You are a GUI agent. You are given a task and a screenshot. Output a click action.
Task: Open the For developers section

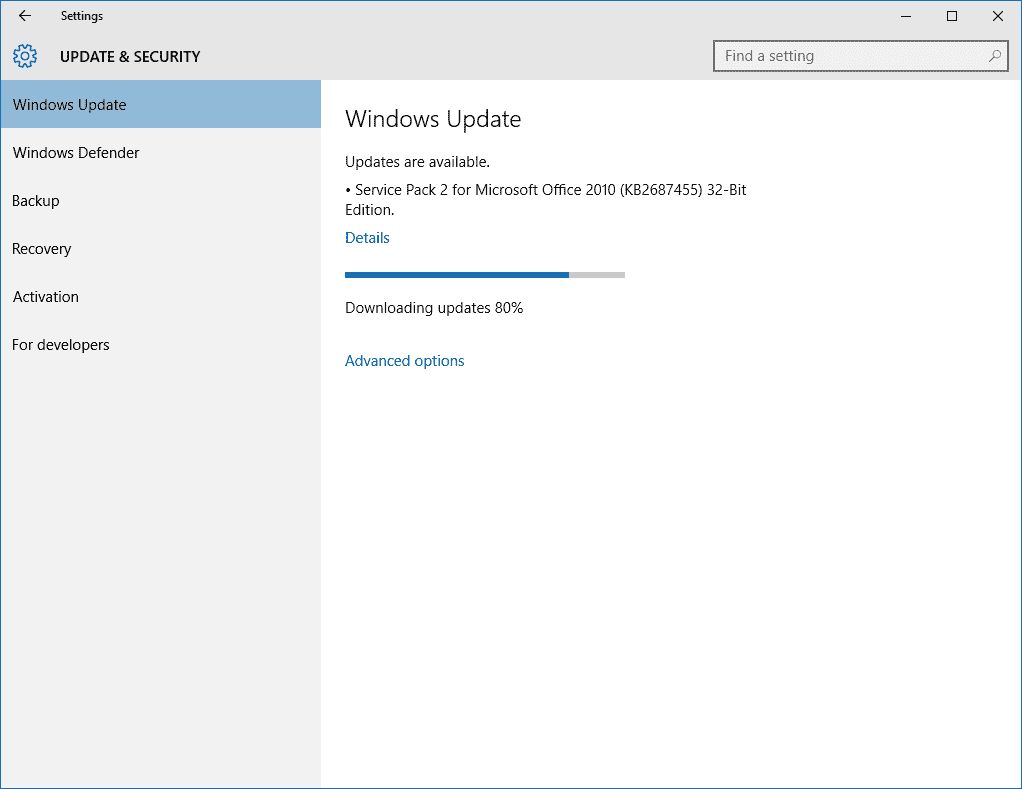click(160, 345)
